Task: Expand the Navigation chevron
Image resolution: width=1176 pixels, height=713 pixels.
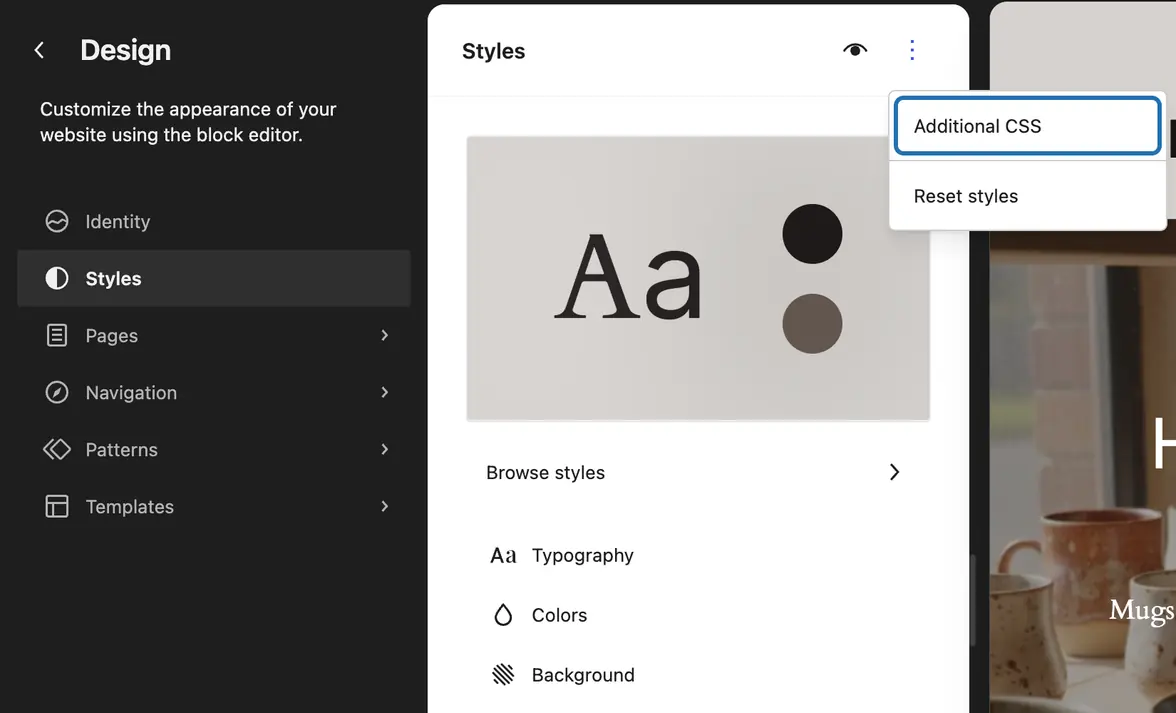Action: [x=385, y=392]
